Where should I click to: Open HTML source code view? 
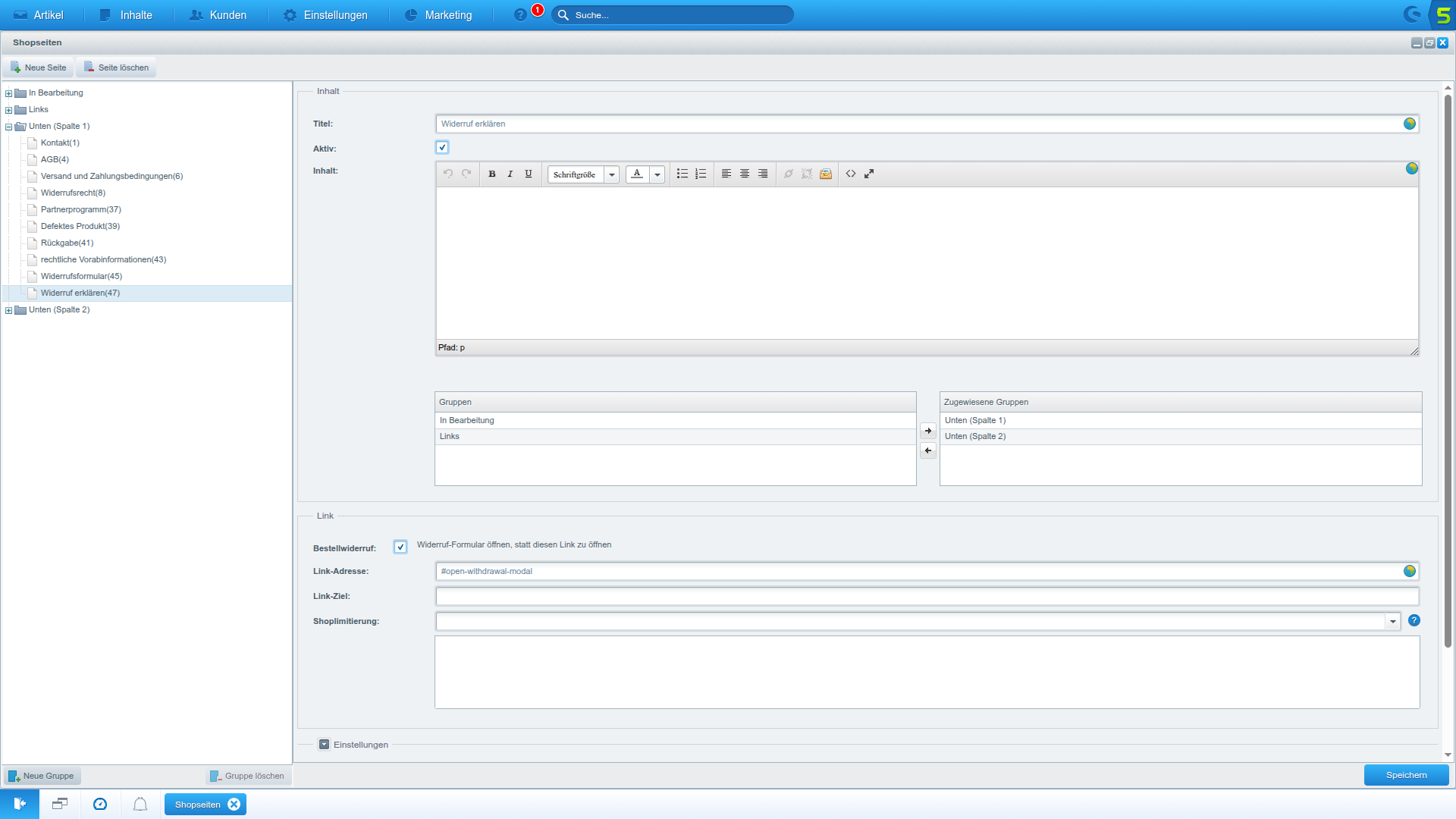pos(851,174)
